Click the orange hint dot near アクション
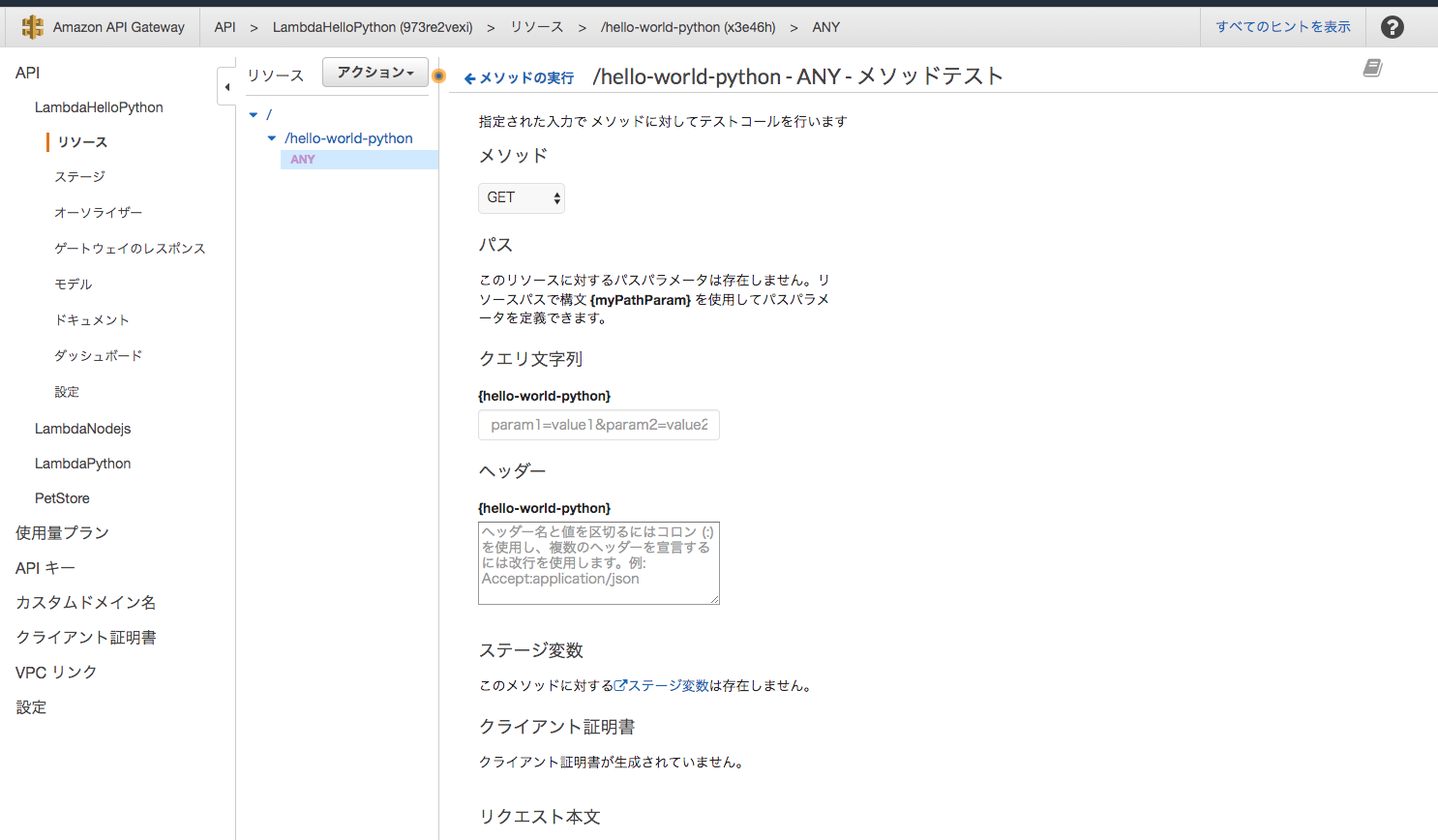The width and height of the screenshot is (1438, 840). point(438,75)
